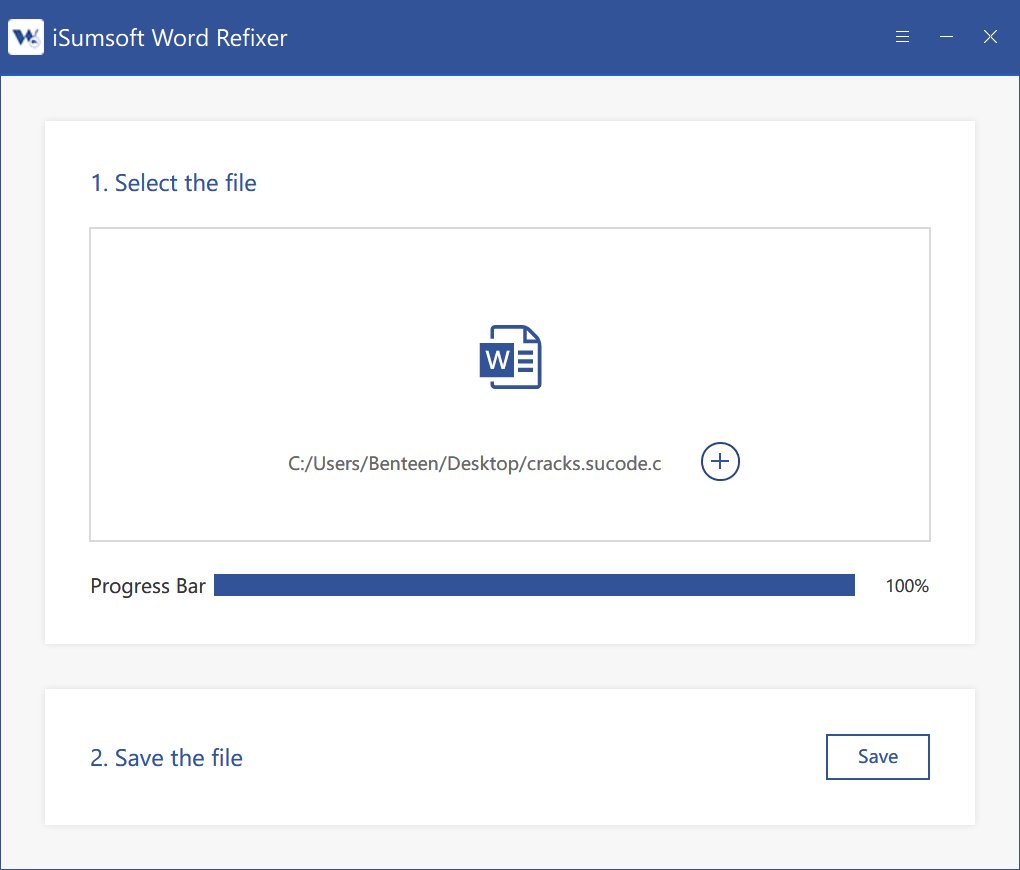Select the file path C:/Users/Benteen/Desktop text

point(475,463)
